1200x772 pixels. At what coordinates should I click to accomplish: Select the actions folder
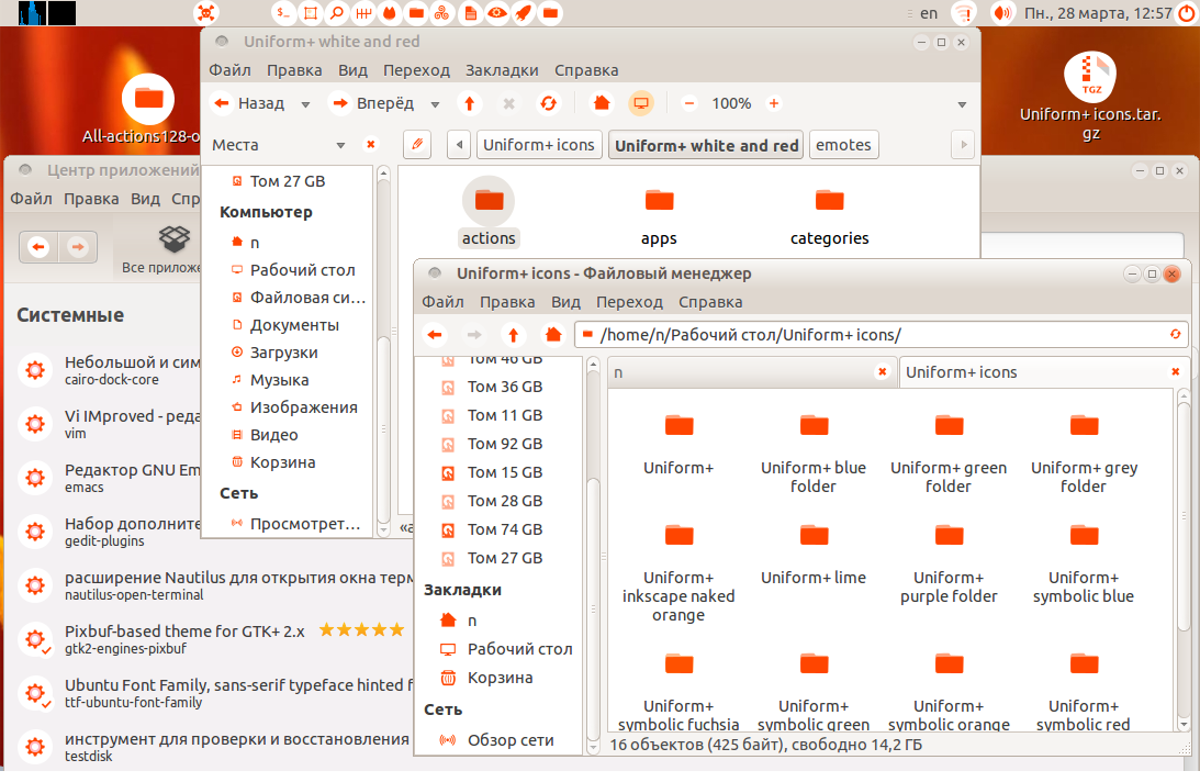point(489,211)
